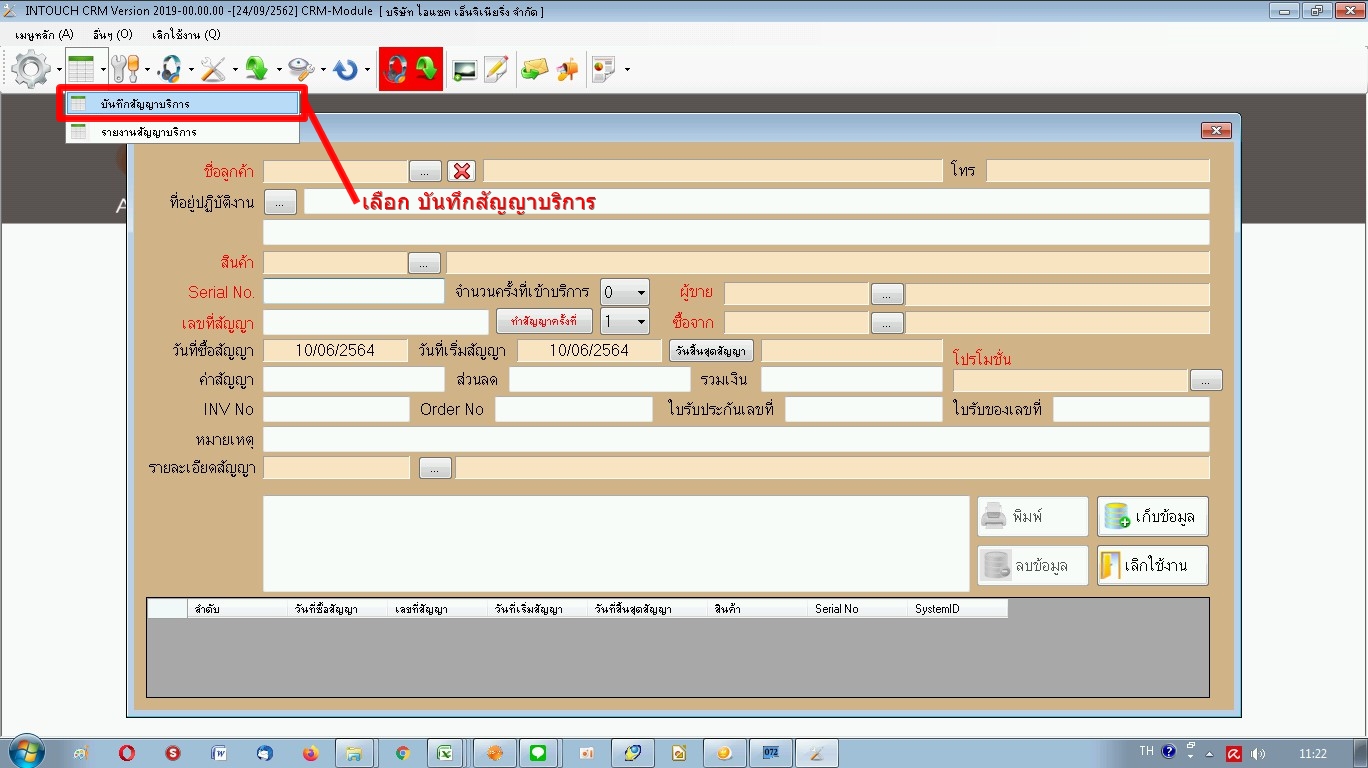This screenshot has height=768, width=1368.
Task: Click the gear settings toolbar icon
Action: (31, 69)
